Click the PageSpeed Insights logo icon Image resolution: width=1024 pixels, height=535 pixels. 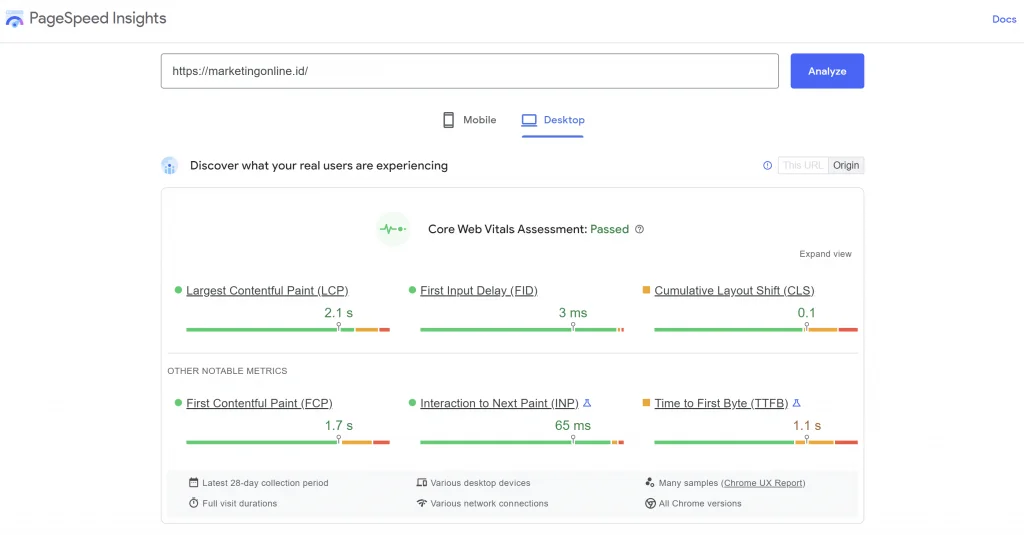(x=14, y=19)
